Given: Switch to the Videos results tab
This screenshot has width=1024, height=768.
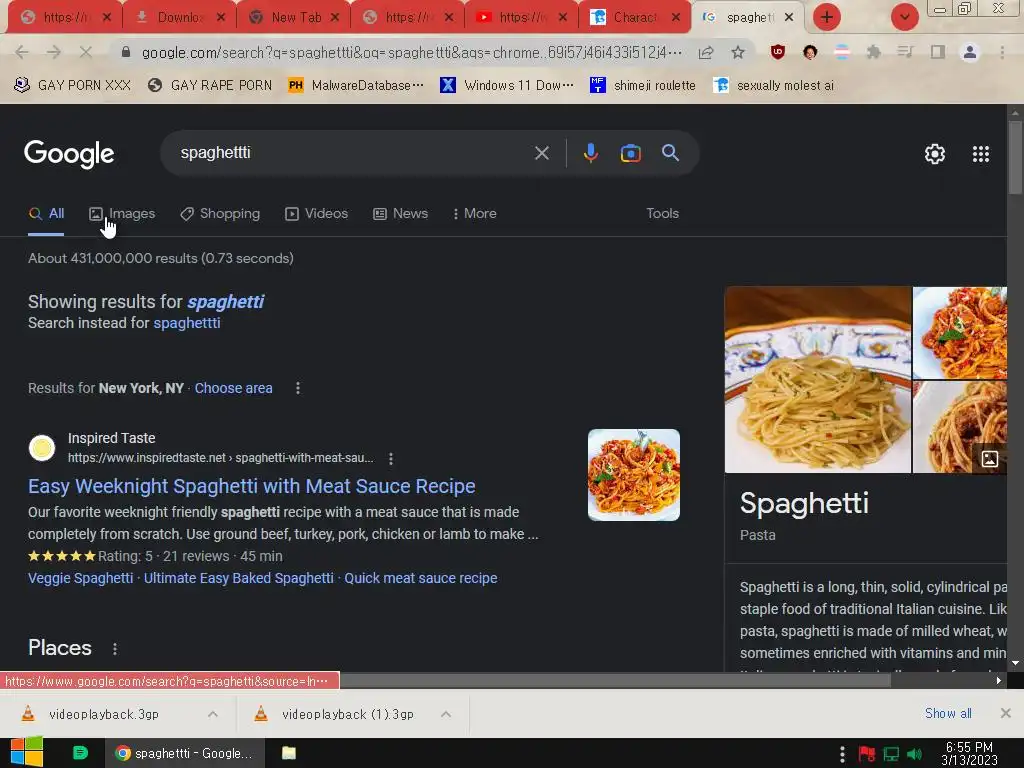Looking at the screenshot, I should click(x=317, y=214).
